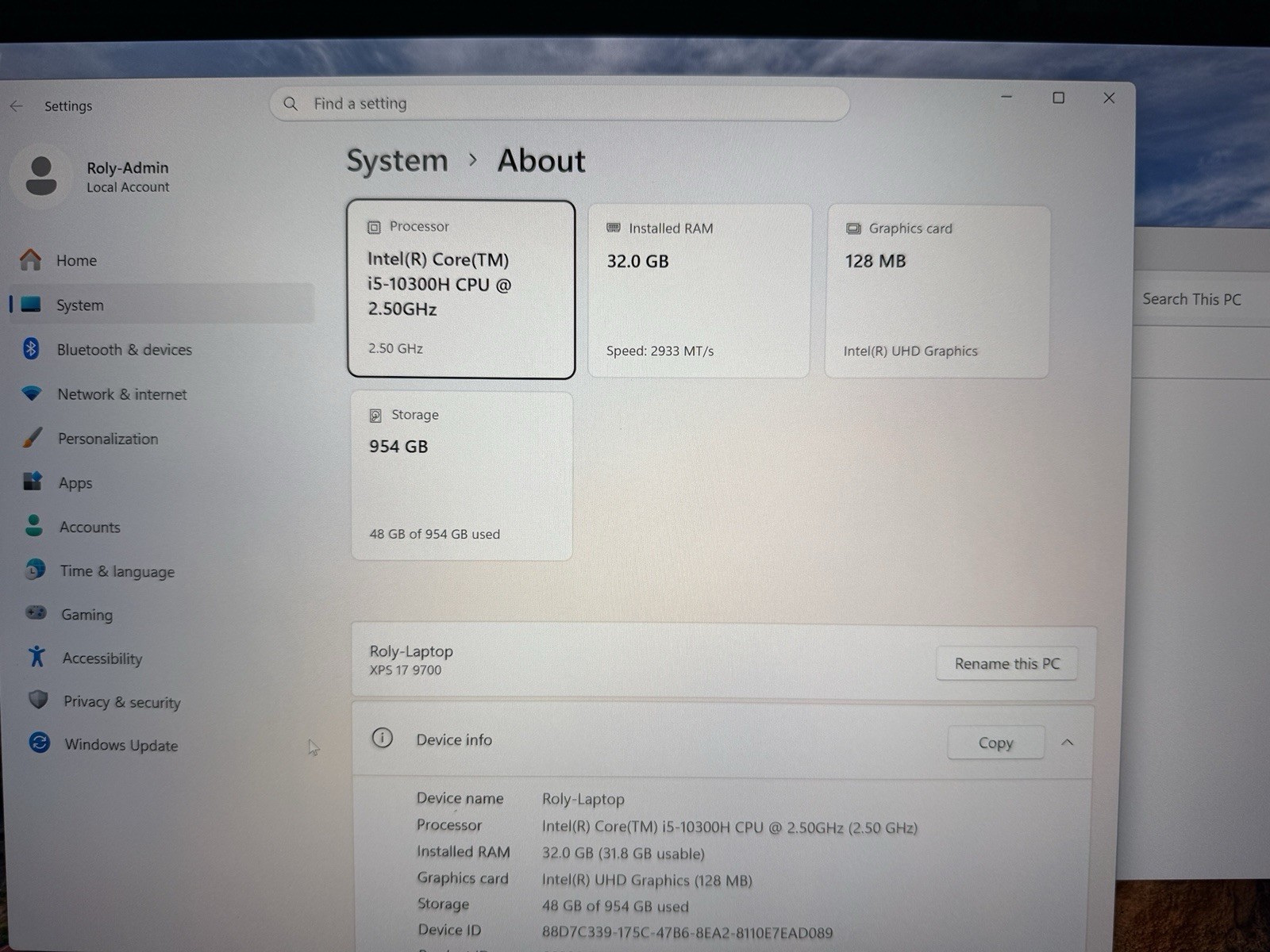Open Network & internet settings
The height and width of the screenshot is (952, 1270).
[x=162, y=393]
